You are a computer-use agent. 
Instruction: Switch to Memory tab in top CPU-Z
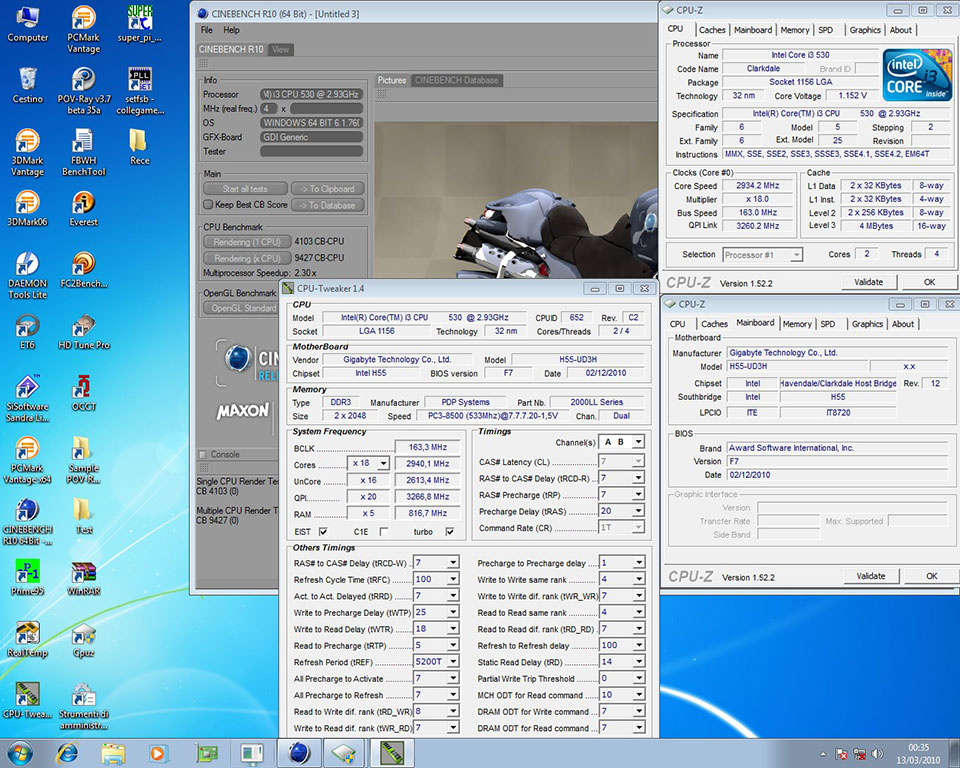pos(795,30)
